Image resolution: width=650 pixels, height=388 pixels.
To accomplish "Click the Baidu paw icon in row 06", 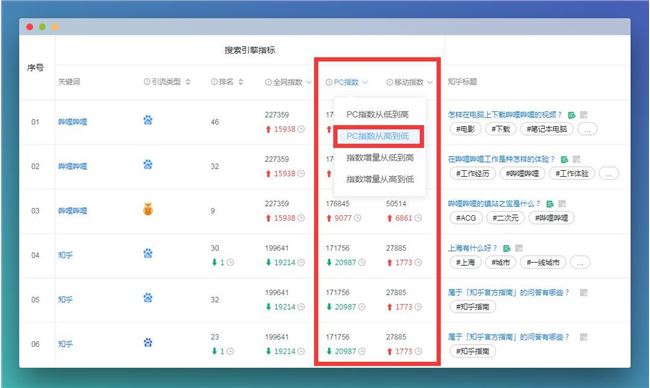I will (x=148, y=342).
